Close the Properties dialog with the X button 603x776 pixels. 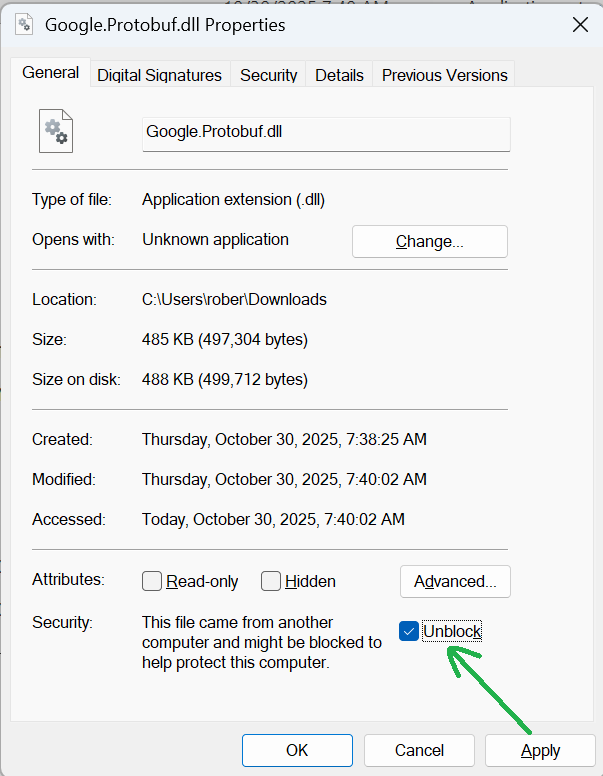(x=579, y=25)
